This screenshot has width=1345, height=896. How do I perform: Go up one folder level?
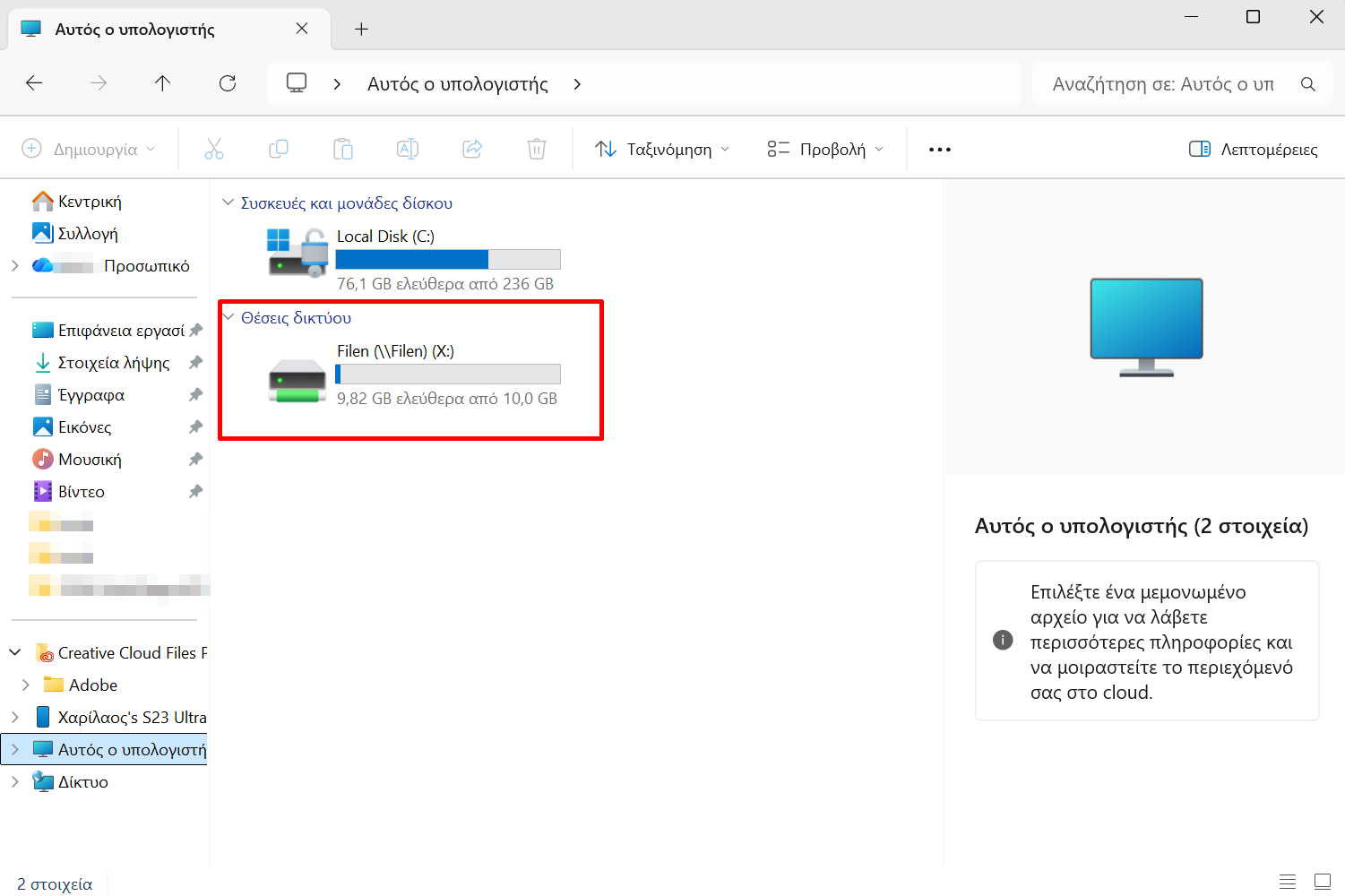coord(162,83)
